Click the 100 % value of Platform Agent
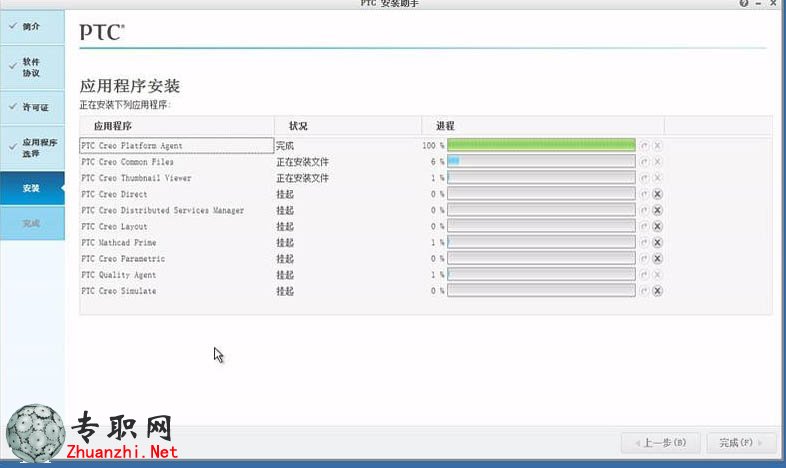 pyautogui.click(x=433, y=145)
